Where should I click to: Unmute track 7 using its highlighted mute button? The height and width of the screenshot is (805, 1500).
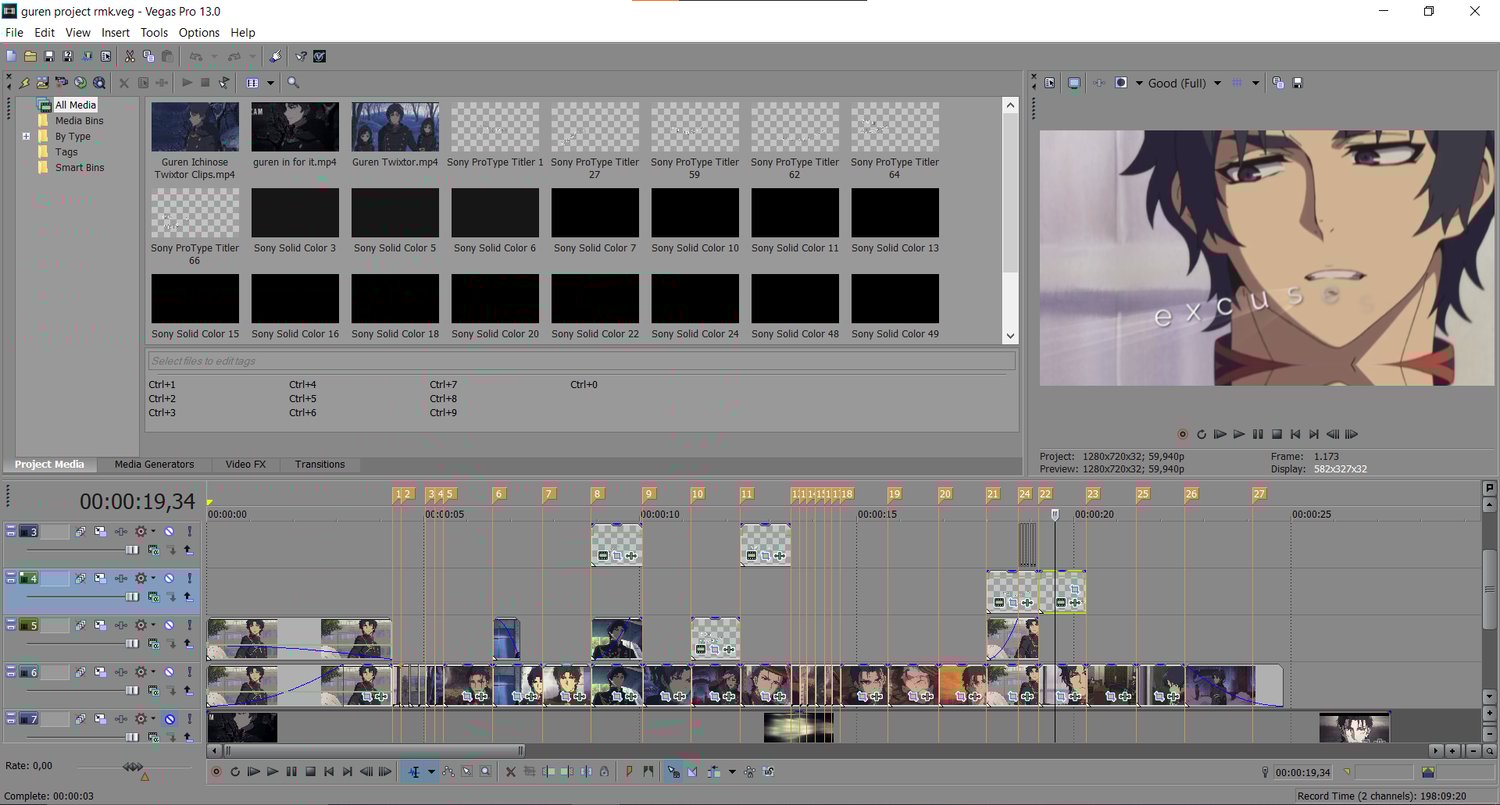169,718
